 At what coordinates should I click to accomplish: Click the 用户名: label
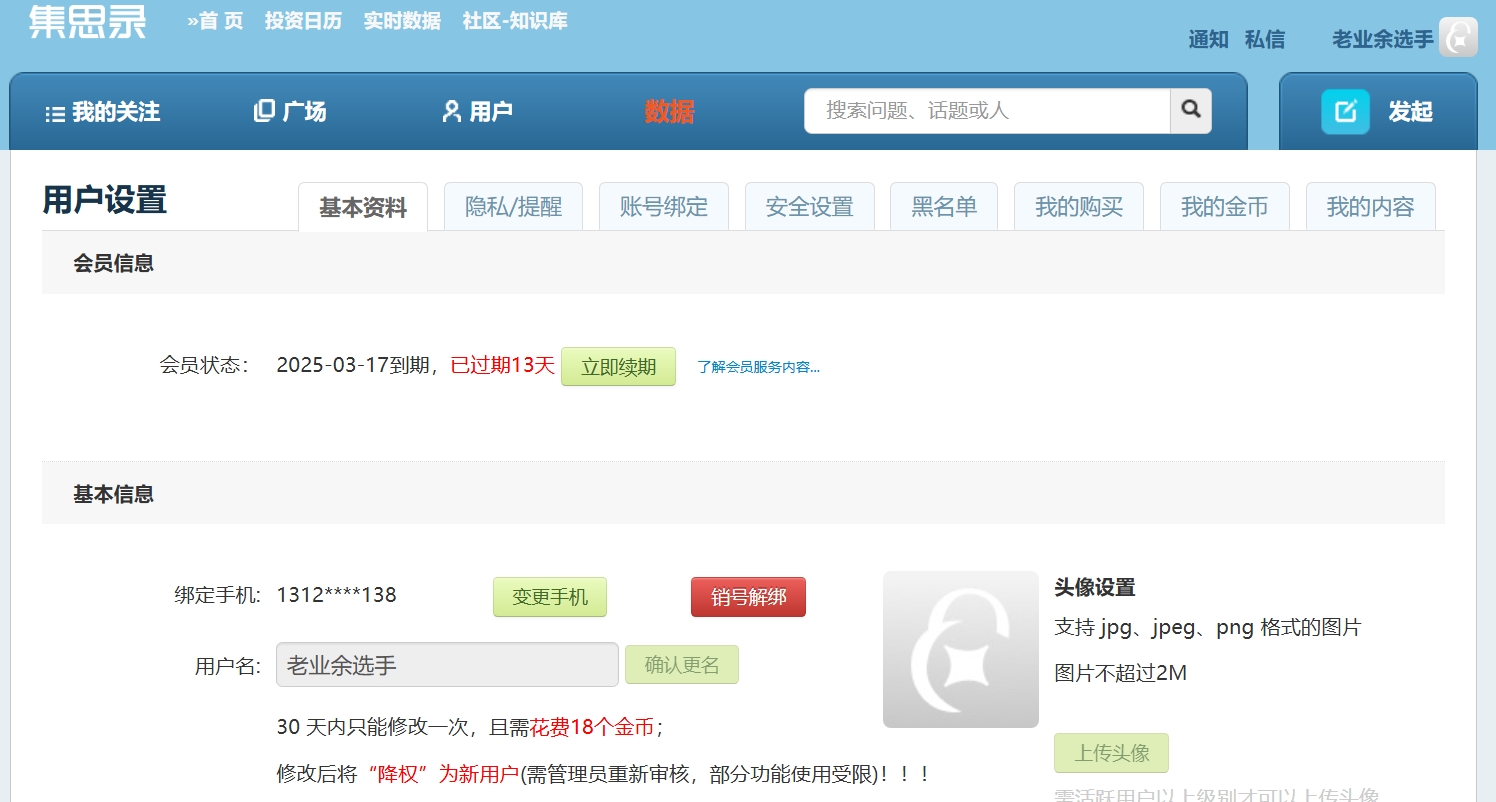[x=228, y=666]
